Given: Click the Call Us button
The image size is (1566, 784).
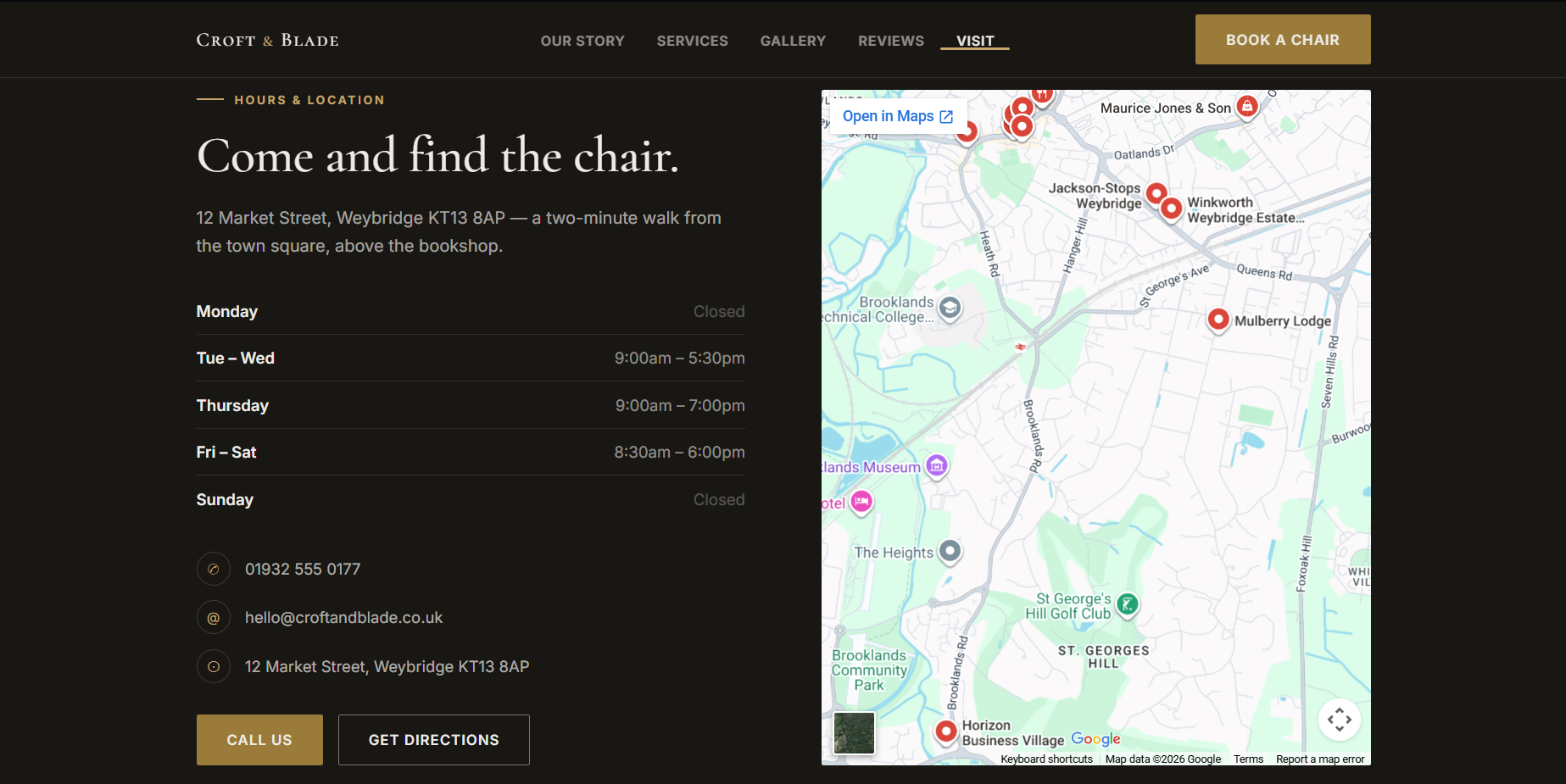Looking at the screenshot, I should [259, 740].
